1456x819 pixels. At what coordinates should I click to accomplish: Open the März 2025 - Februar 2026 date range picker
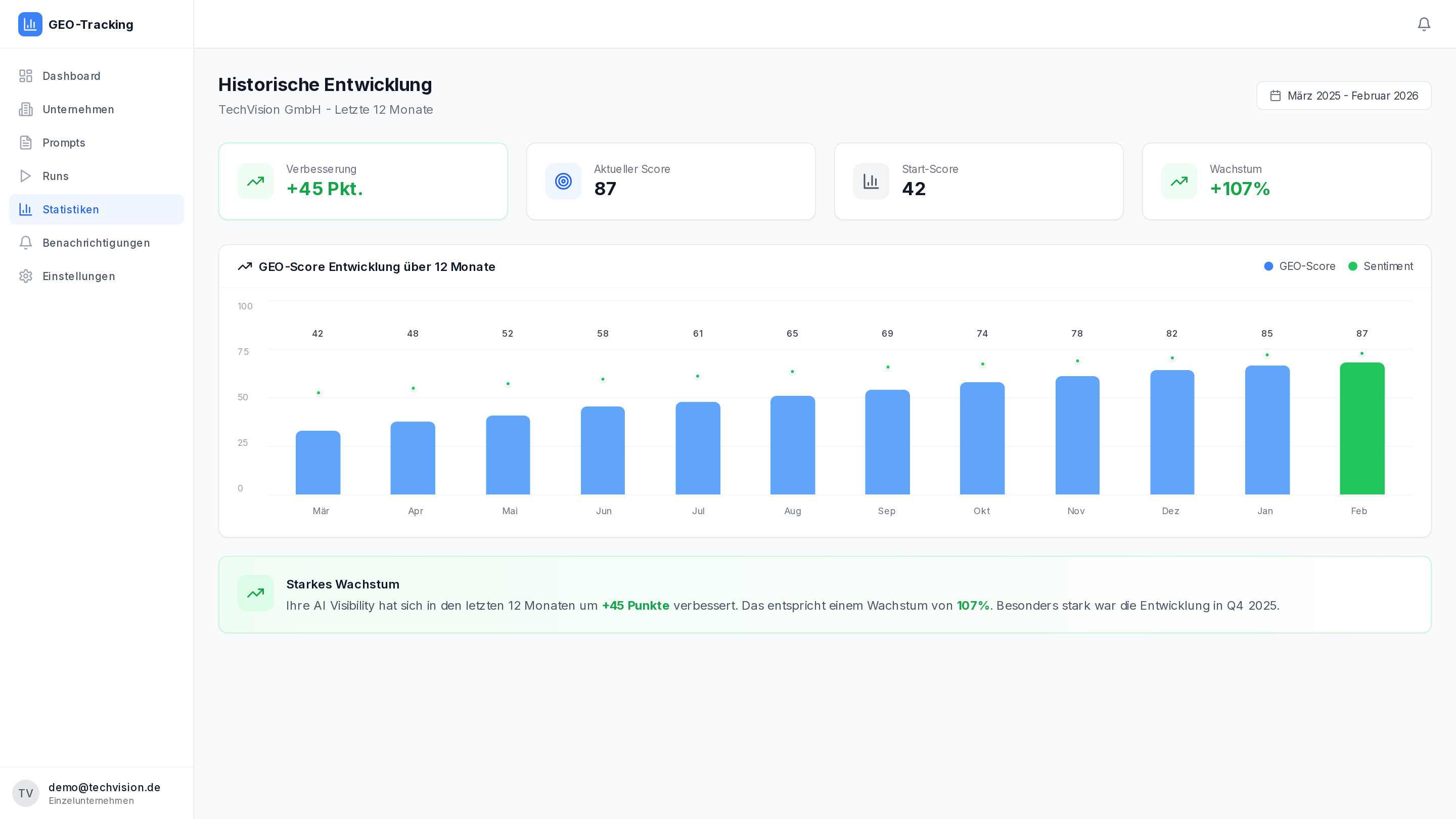pyautogui.click(x=1344, y=96)
